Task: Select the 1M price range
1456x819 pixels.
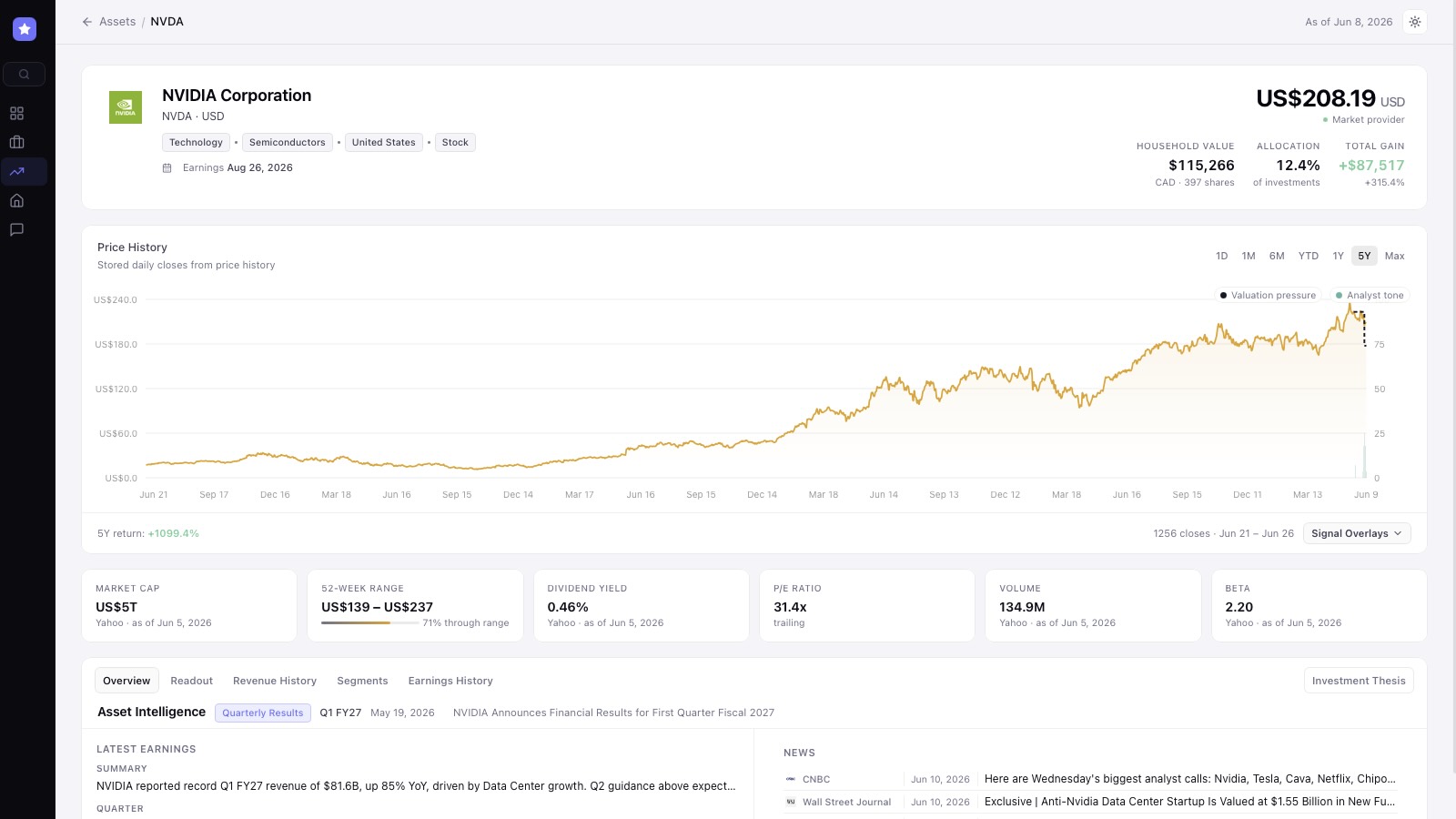Action: click(1249, 257)
